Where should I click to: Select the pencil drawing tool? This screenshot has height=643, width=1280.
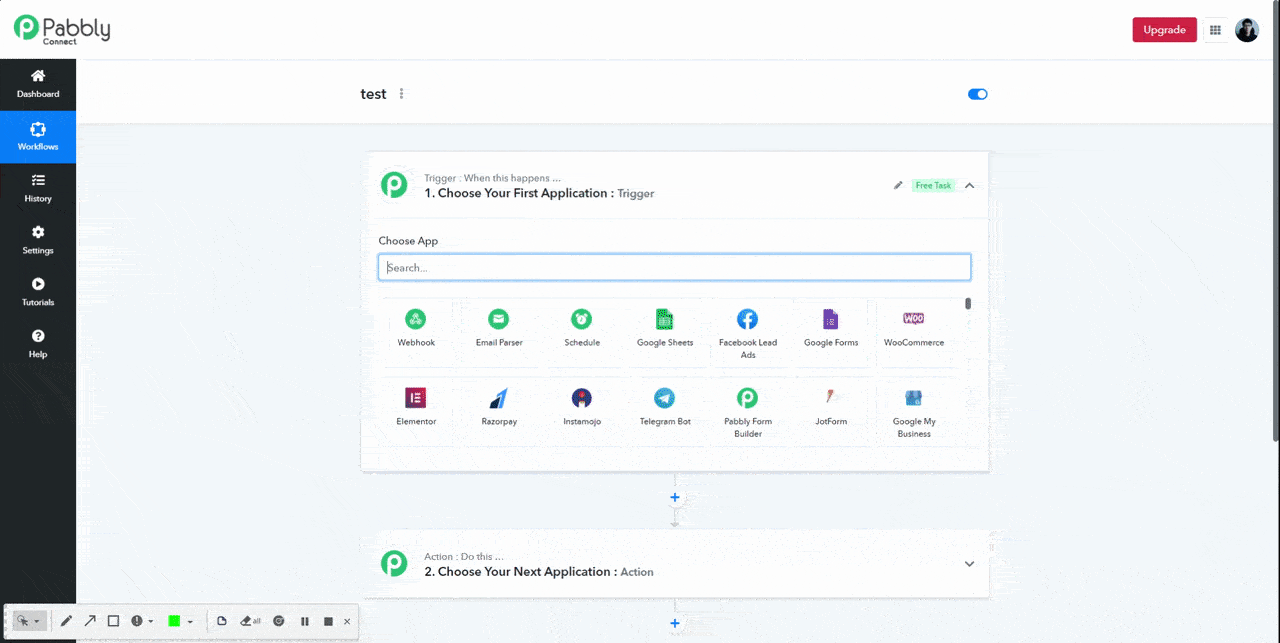coord(66,621)
